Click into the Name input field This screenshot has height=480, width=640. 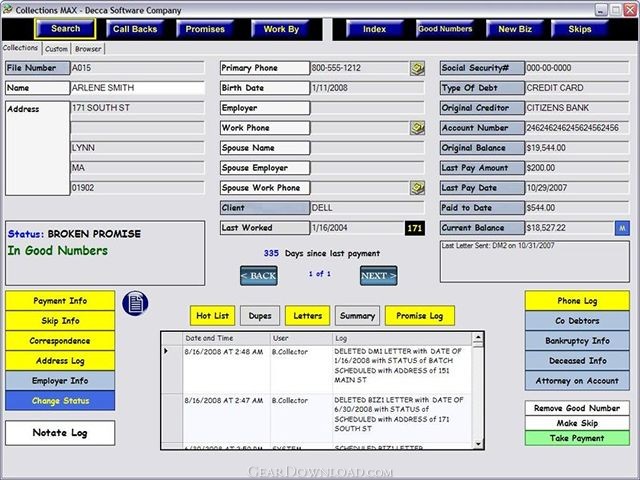pyautogui.click(x=138, y=88)
